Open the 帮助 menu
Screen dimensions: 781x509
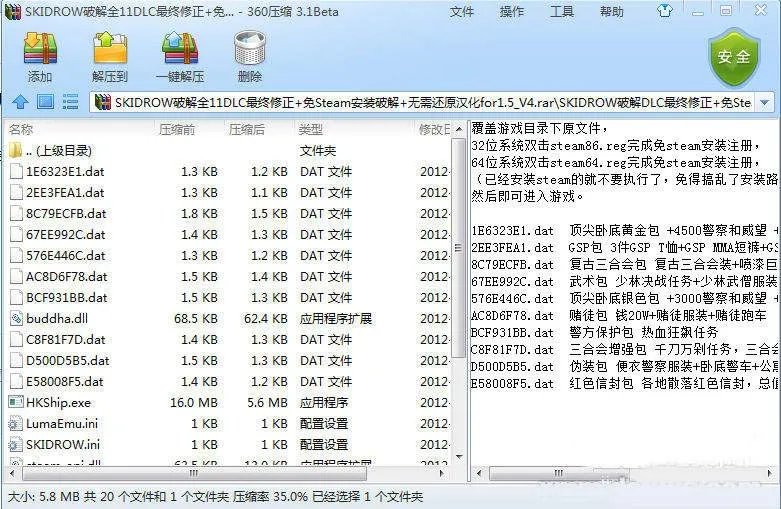tap(612, 11)
